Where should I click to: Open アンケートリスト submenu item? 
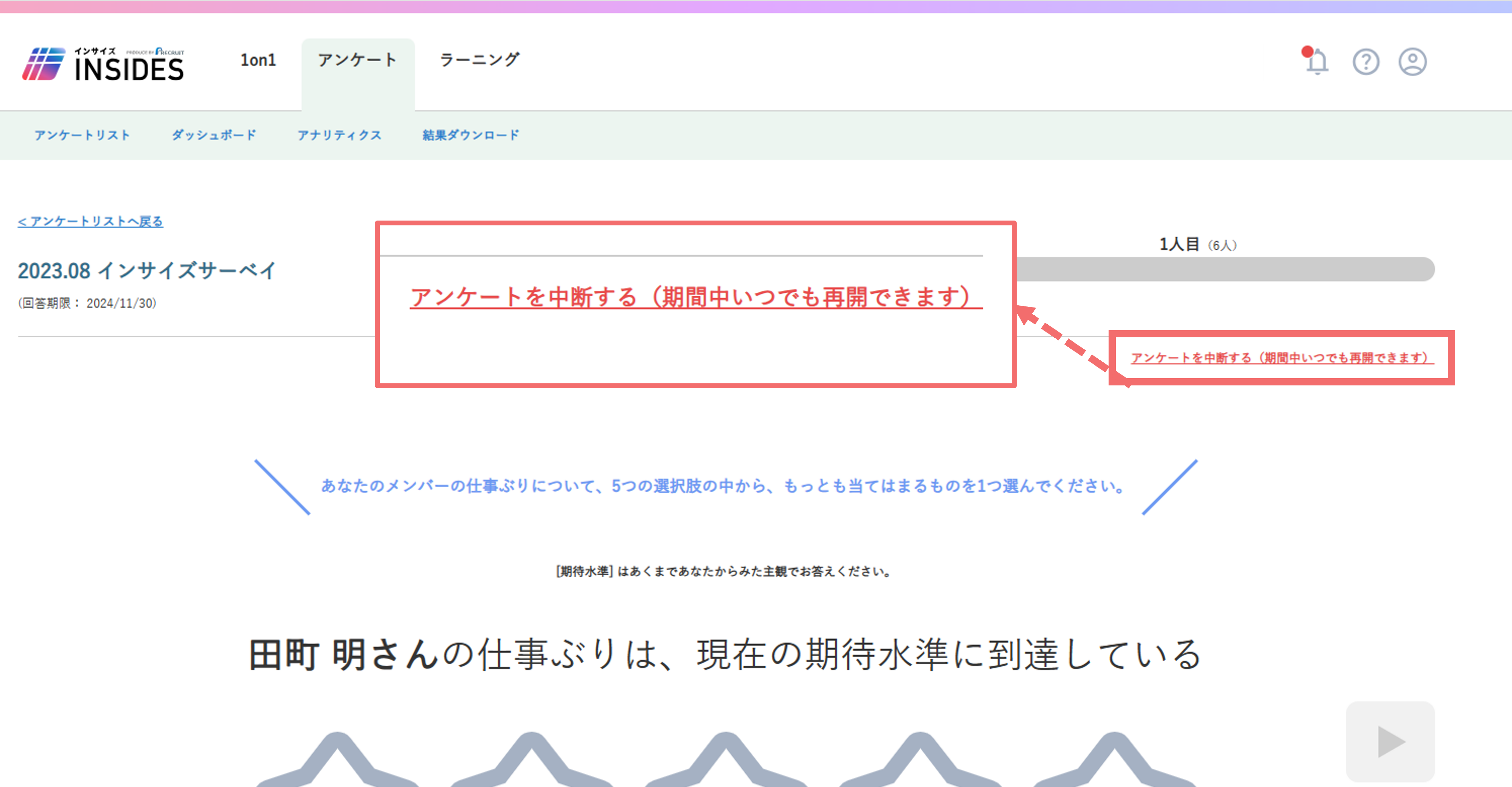[82, 135]
